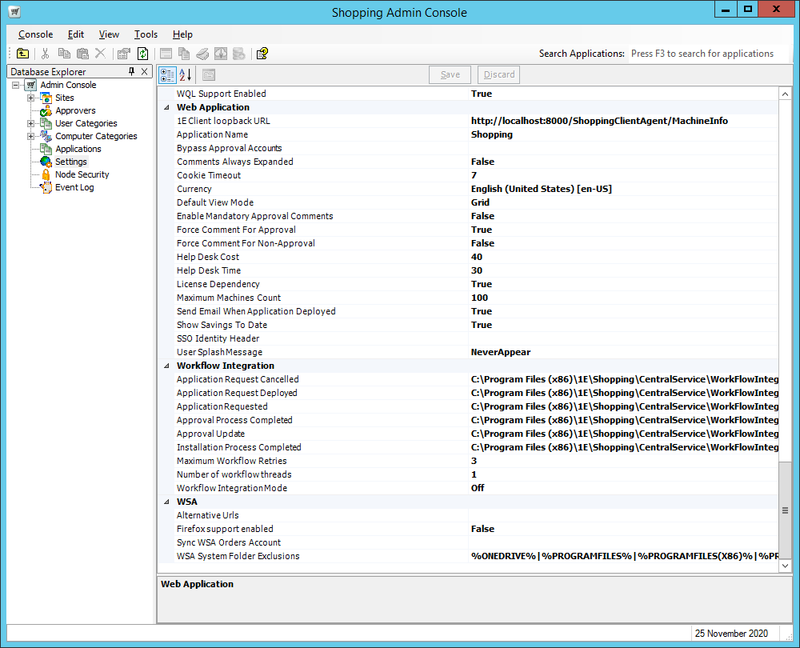800x648 pixels.
Task: Open the Tools menu
Action: [146, 35]
